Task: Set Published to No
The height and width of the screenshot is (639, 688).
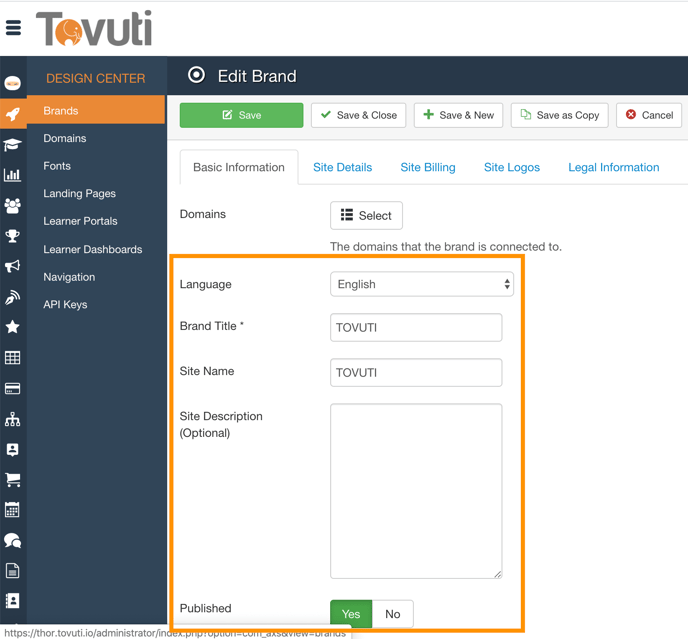Action: [393, 614]
